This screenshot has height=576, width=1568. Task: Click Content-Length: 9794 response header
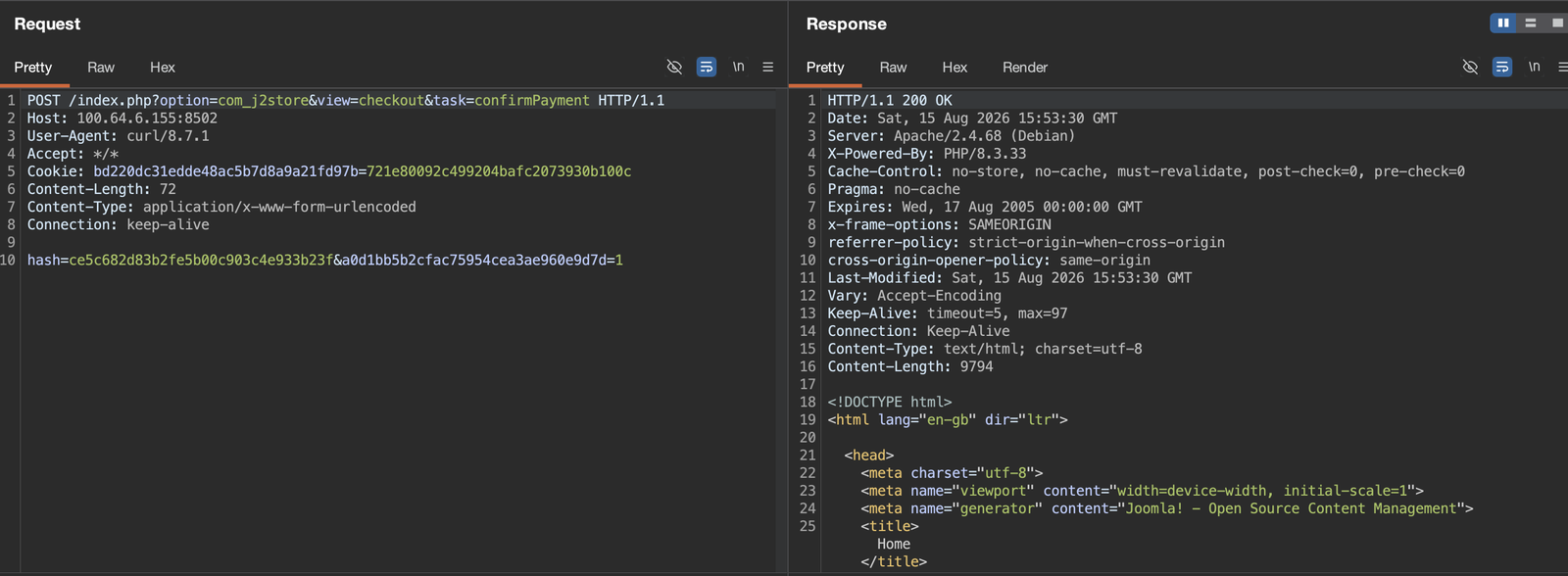[910, 365]
